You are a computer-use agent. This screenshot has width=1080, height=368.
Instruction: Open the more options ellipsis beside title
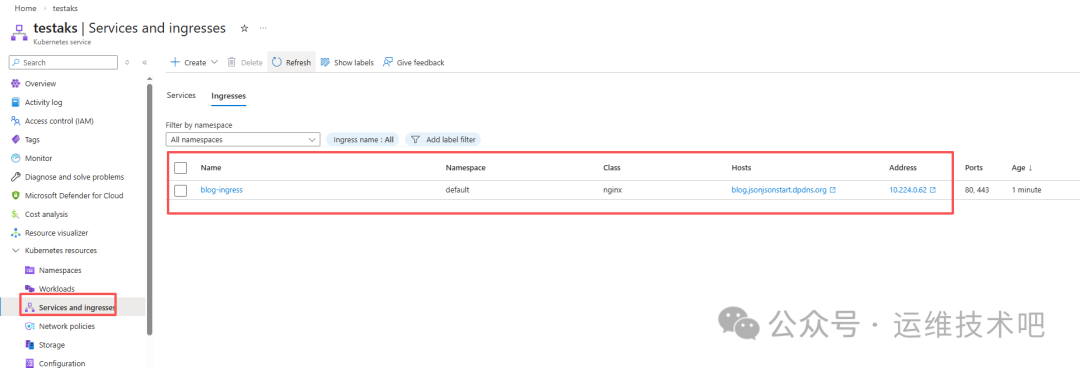(262, 28)
